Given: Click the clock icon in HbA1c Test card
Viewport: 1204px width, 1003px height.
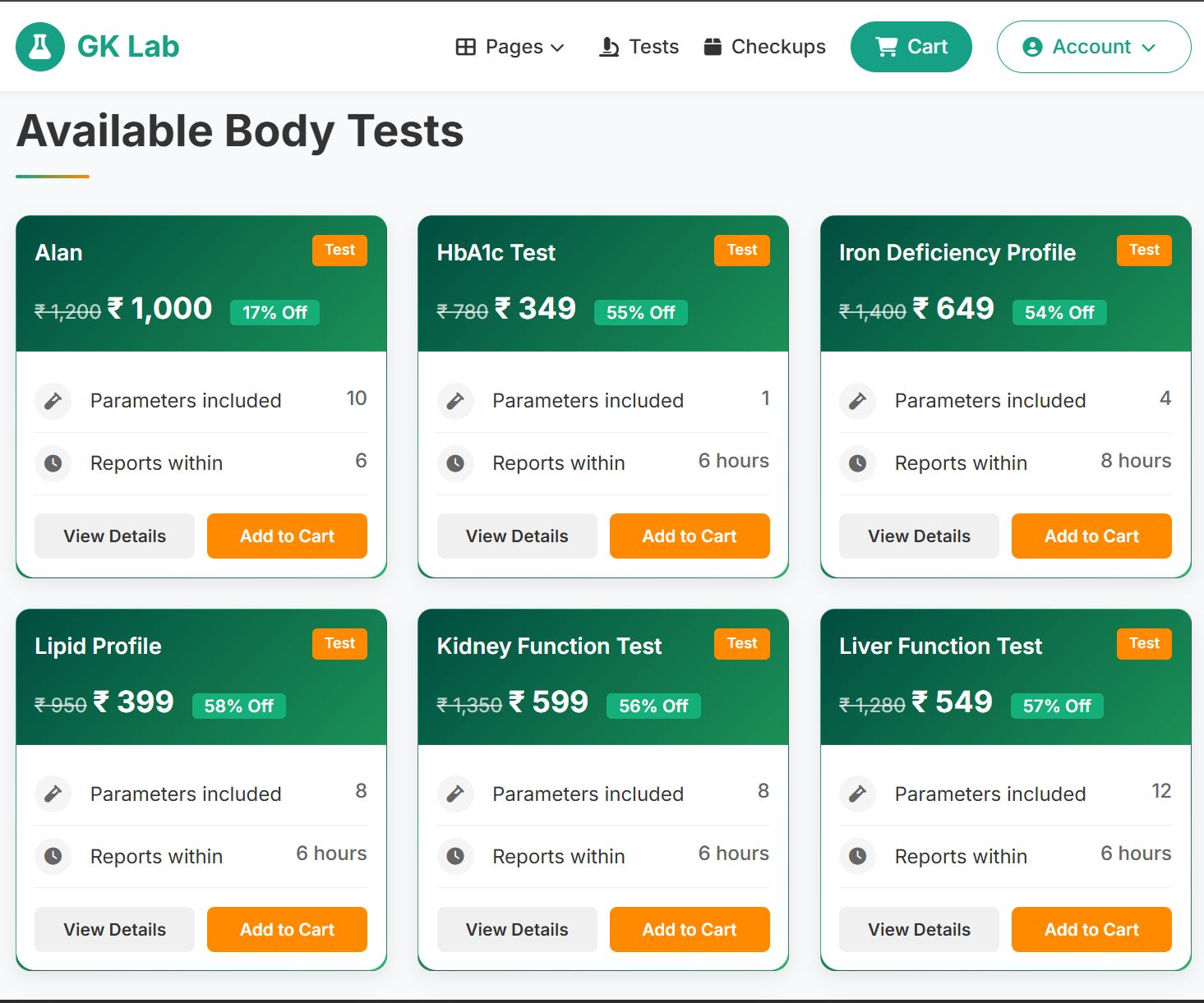Looking at the screenshot, I should [455, 463].
